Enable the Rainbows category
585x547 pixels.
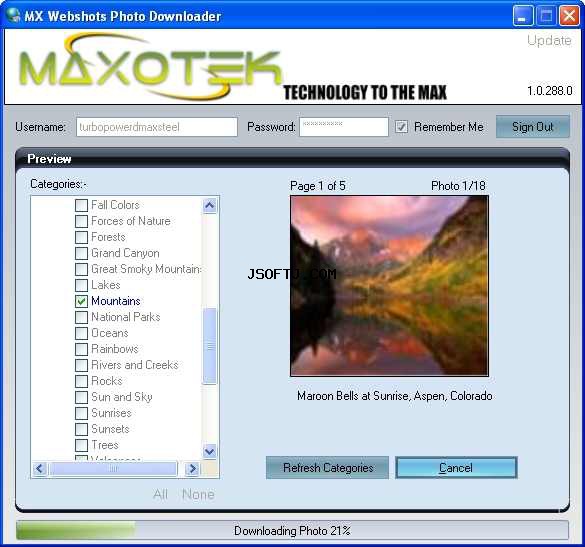[x=81, y=349]
